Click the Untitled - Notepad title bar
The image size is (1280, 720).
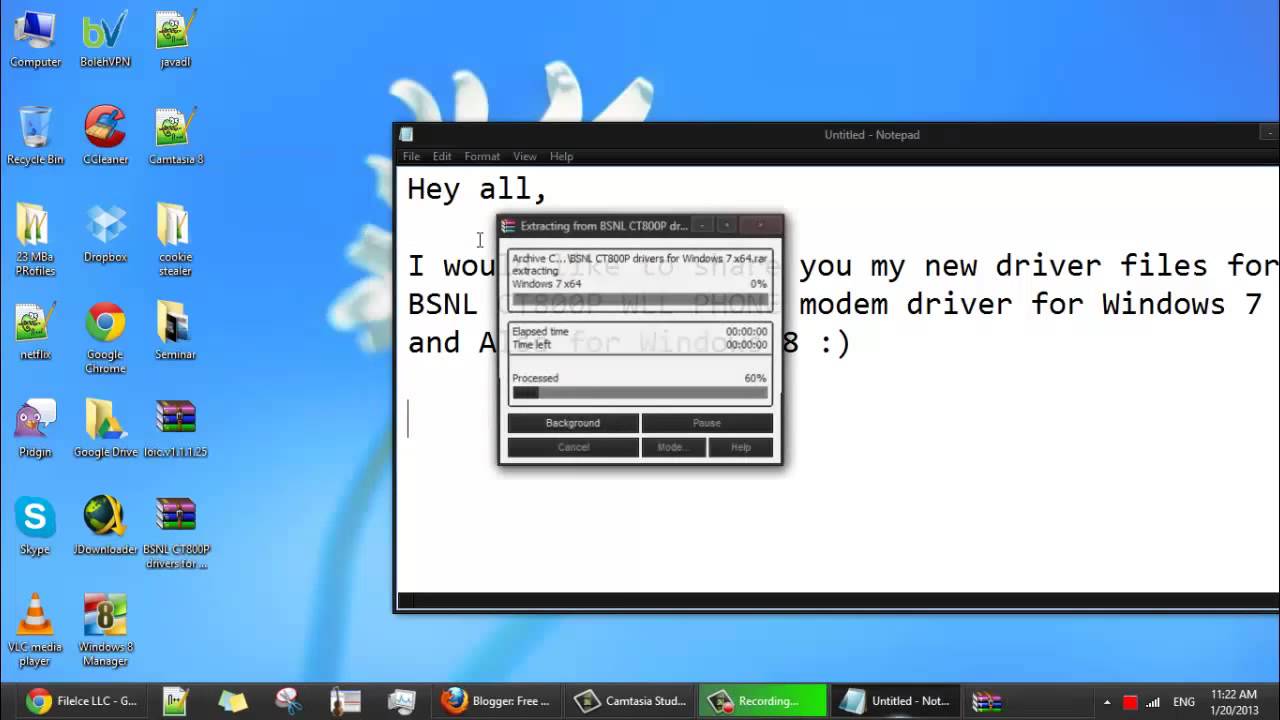click(838, 134)
